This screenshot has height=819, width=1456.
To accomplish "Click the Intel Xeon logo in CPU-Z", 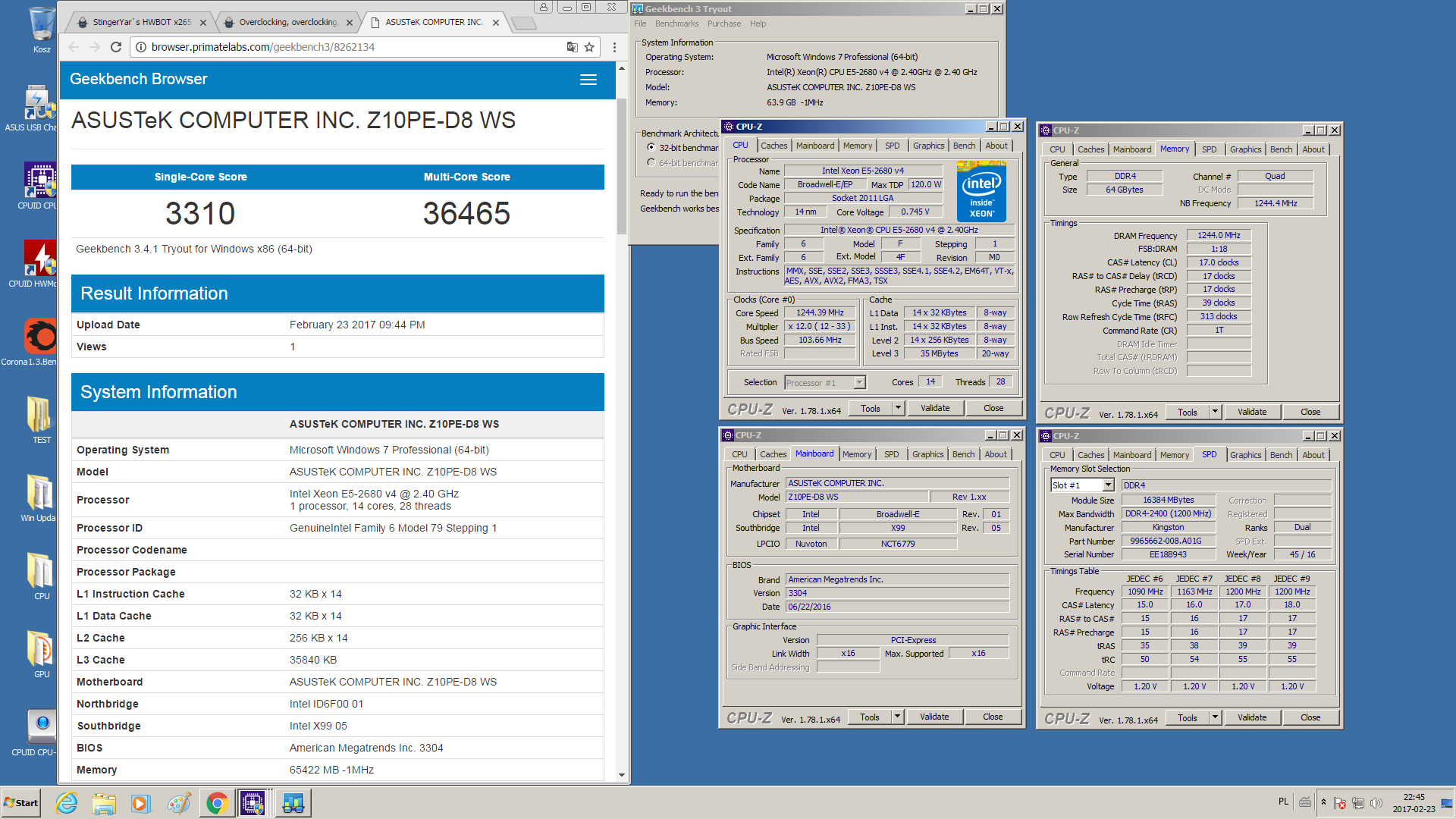I will tap(981, 192).
